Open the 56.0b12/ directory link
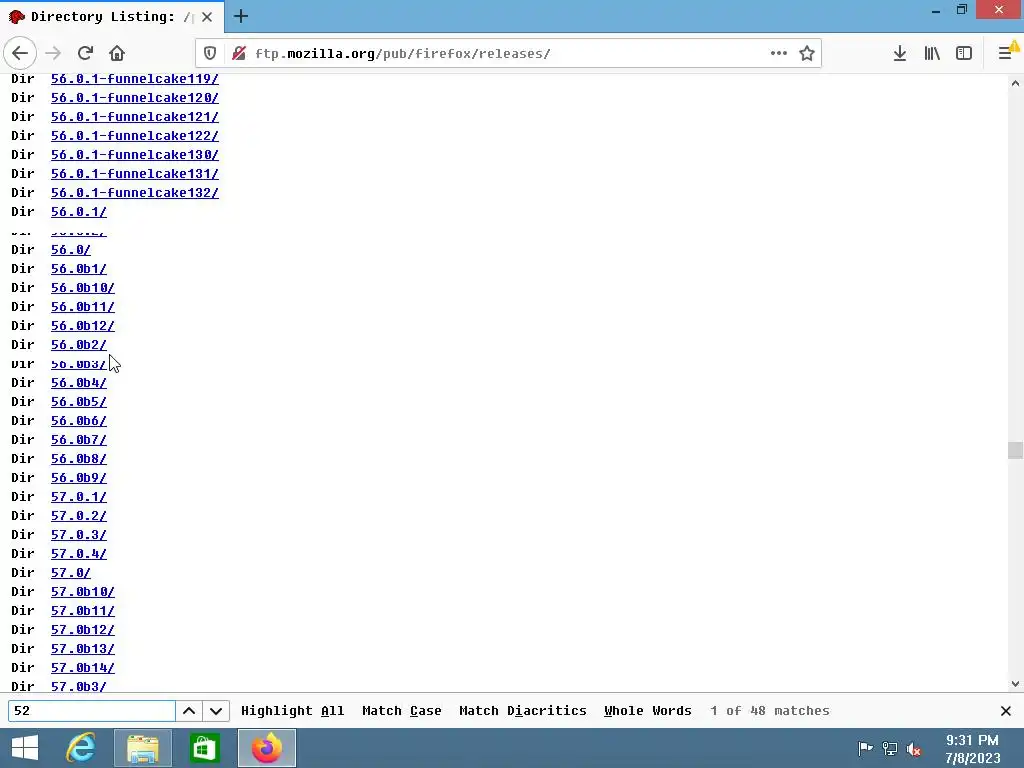1024x768 pixels. [x=82, y=325]
